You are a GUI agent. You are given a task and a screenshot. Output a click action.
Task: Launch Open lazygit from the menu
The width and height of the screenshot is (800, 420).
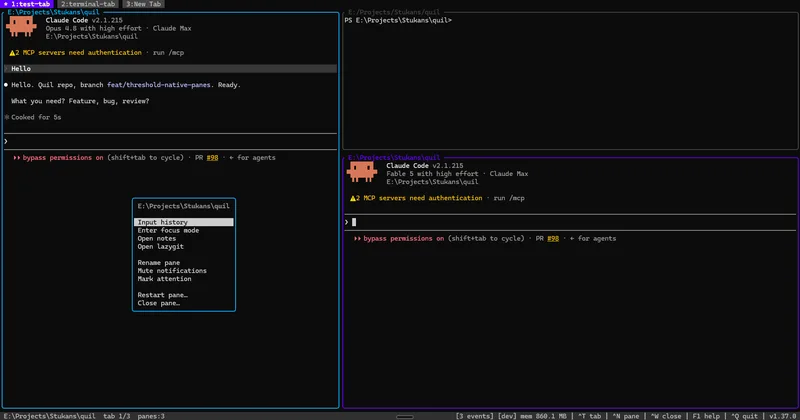[x=160, y=246]
